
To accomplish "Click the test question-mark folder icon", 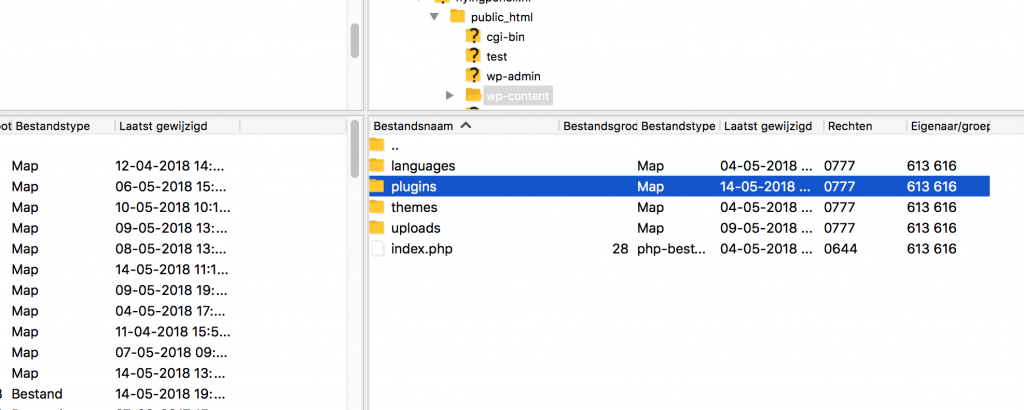I will click(x=473, y=55).
